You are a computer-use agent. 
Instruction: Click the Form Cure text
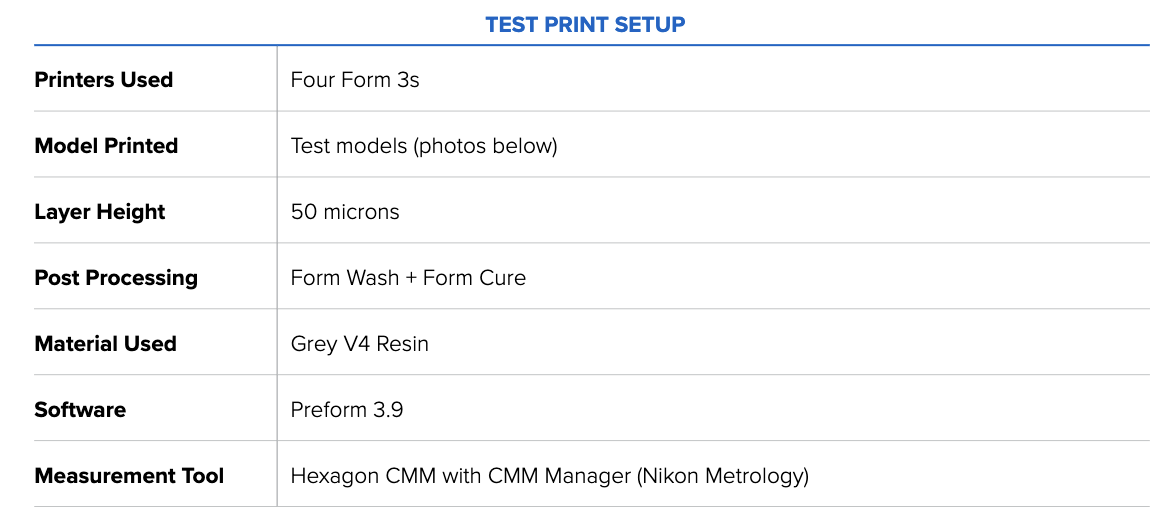pyautogui.click(x=474, y=278)
